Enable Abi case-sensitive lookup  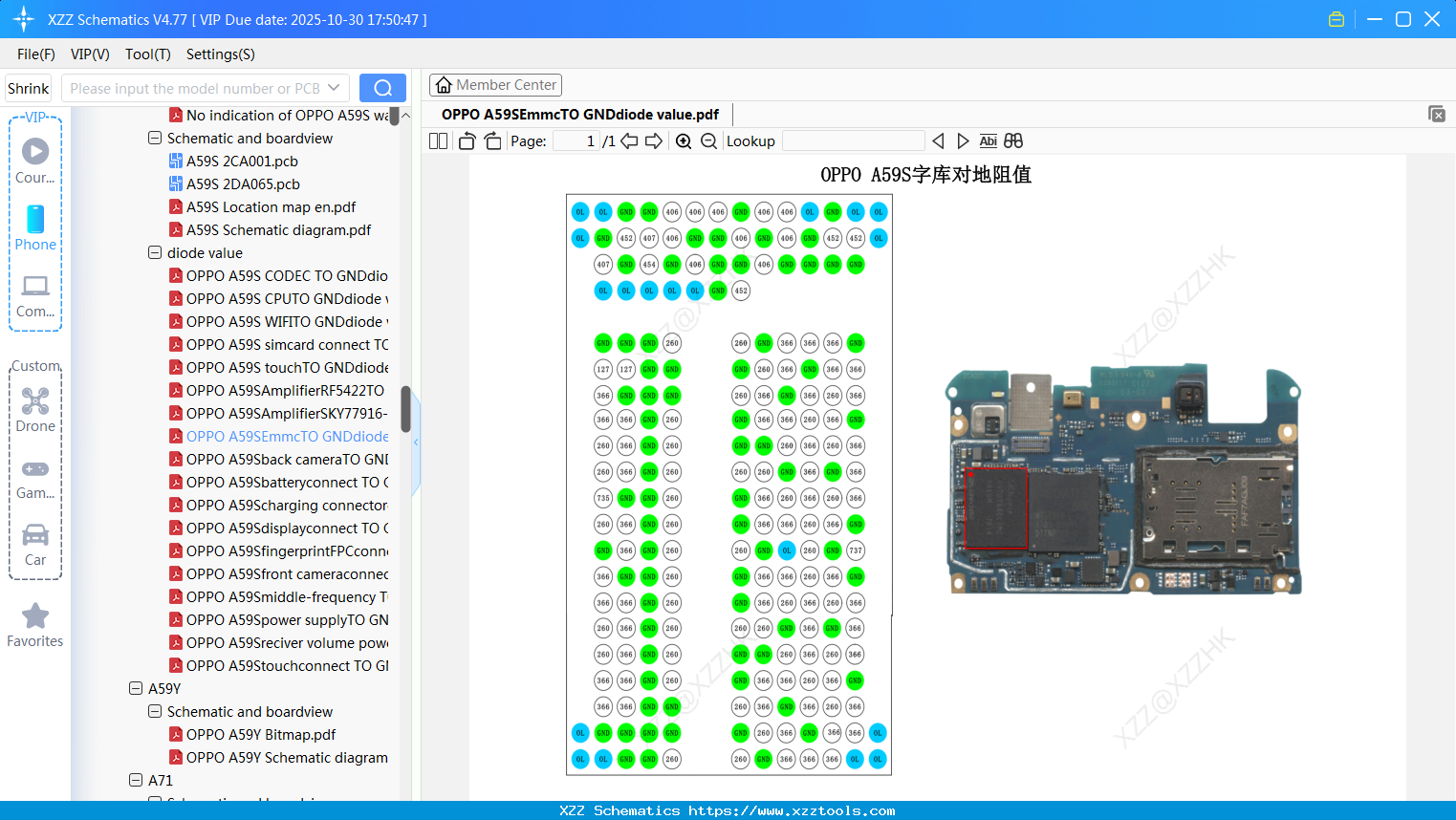pos(988,140)
